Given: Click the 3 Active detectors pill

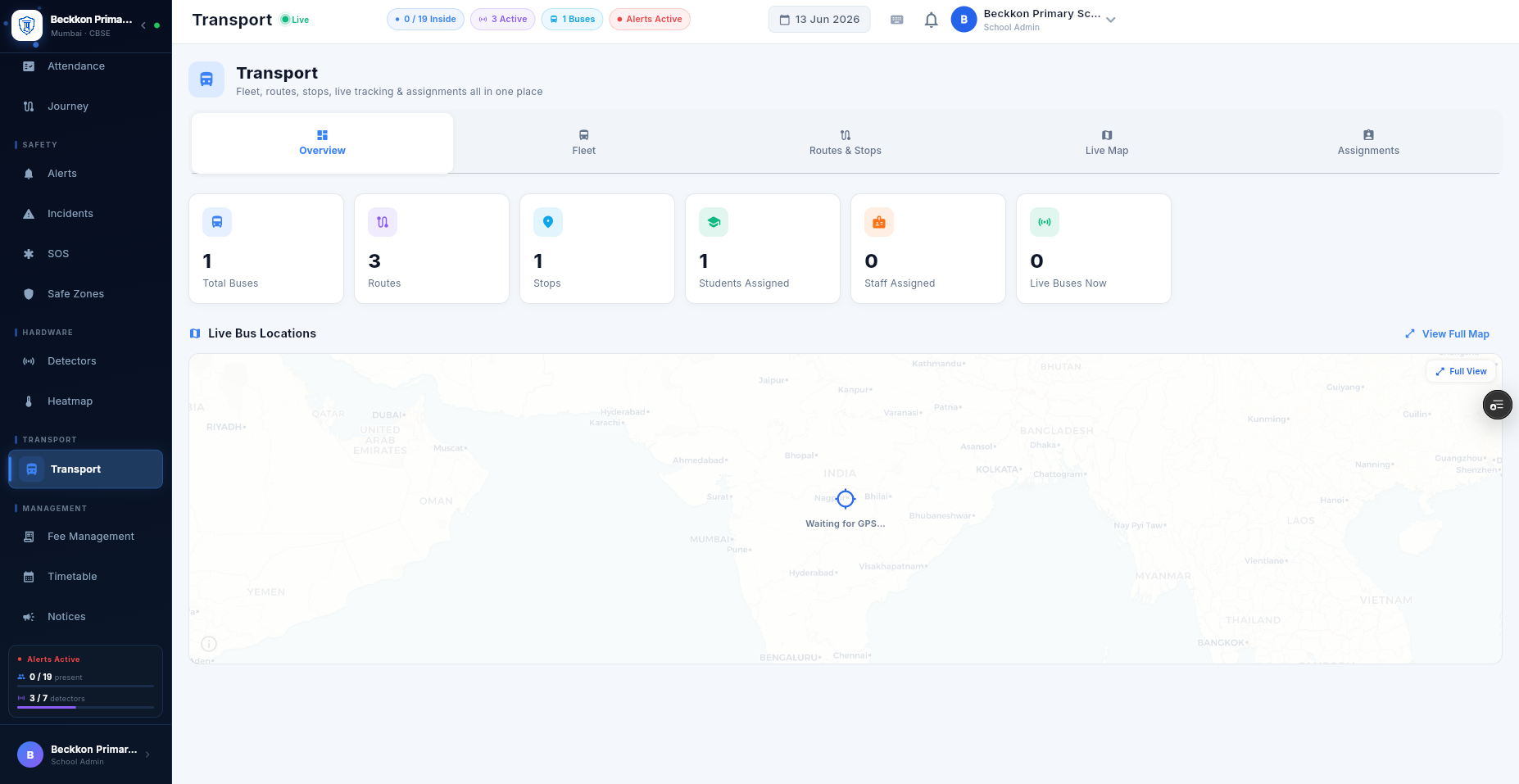Looking at the screenshot, I should click(503, 20).
